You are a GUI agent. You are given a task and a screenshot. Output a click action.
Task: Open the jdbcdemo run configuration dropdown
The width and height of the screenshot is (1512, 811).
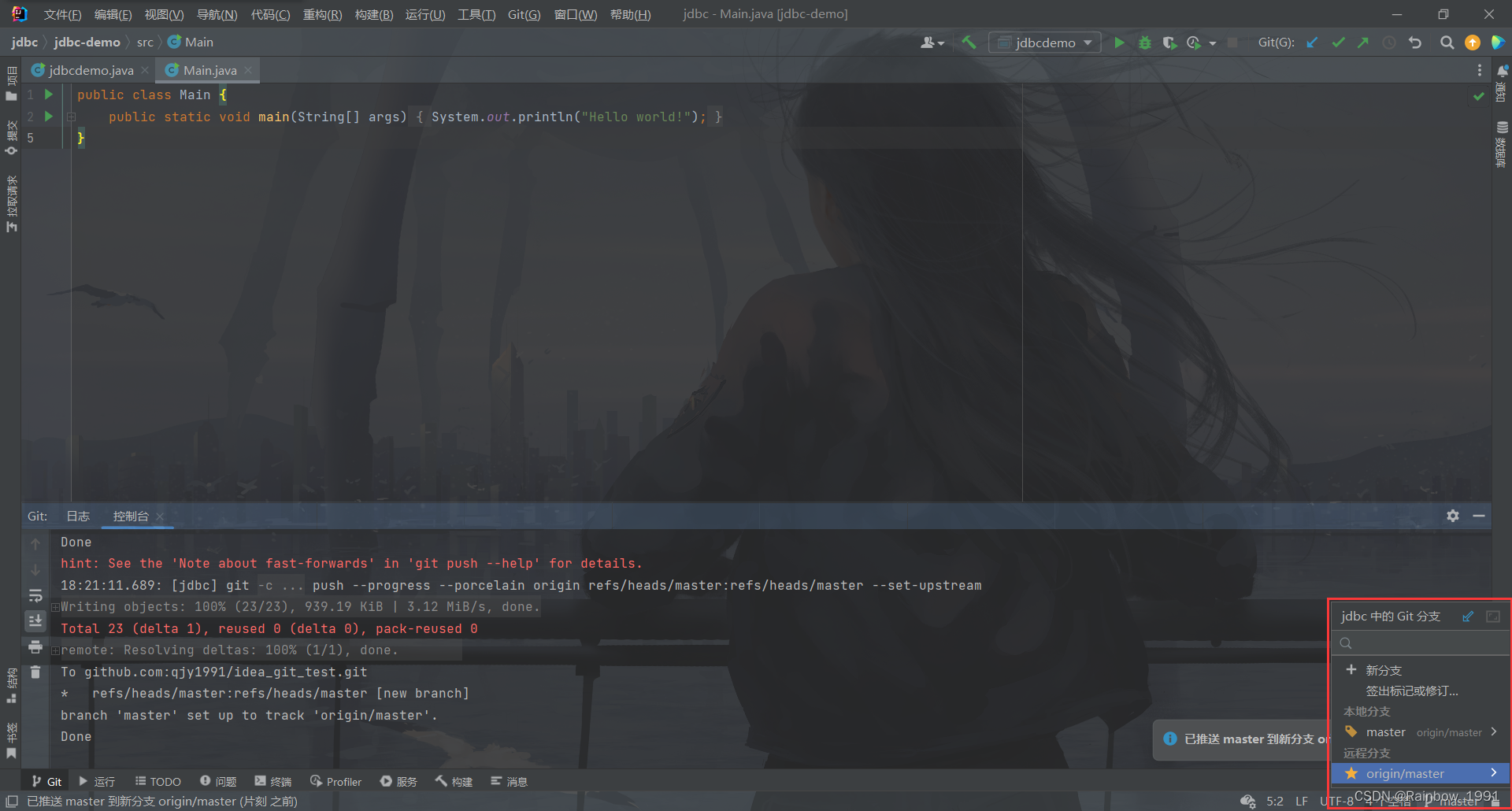click(1045, 43)
